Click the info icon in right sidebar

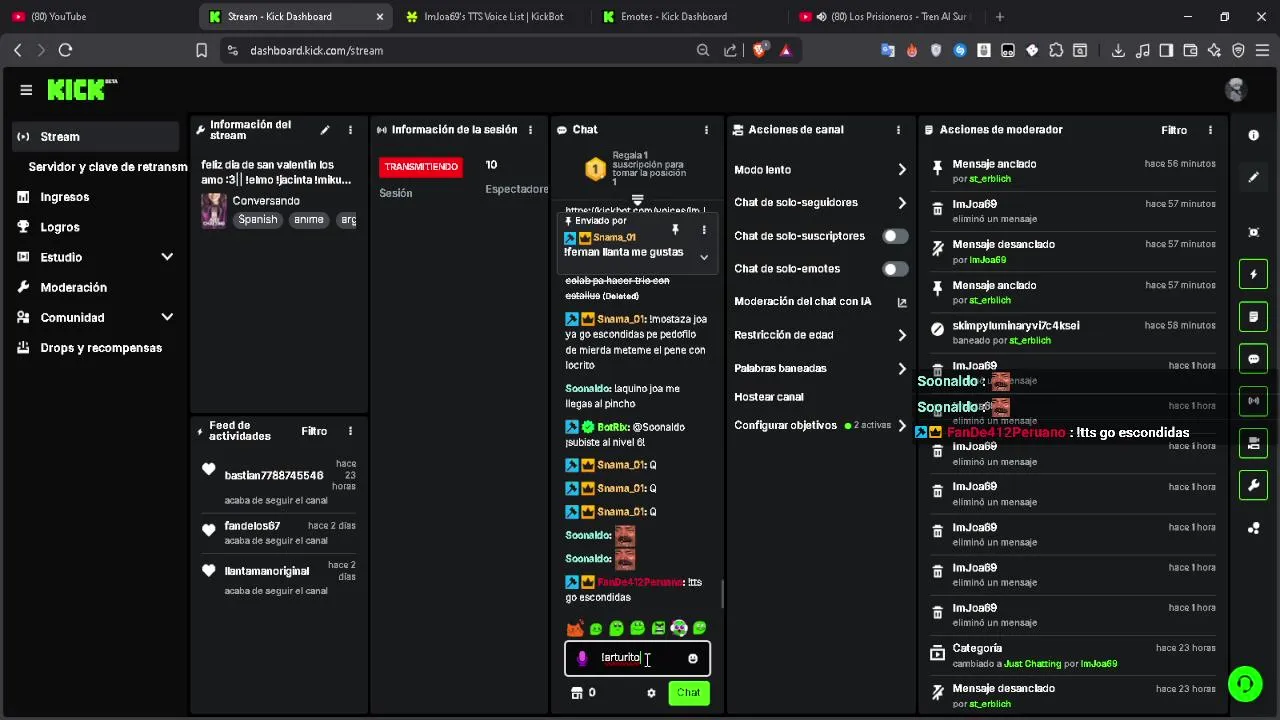point(1253,135)
